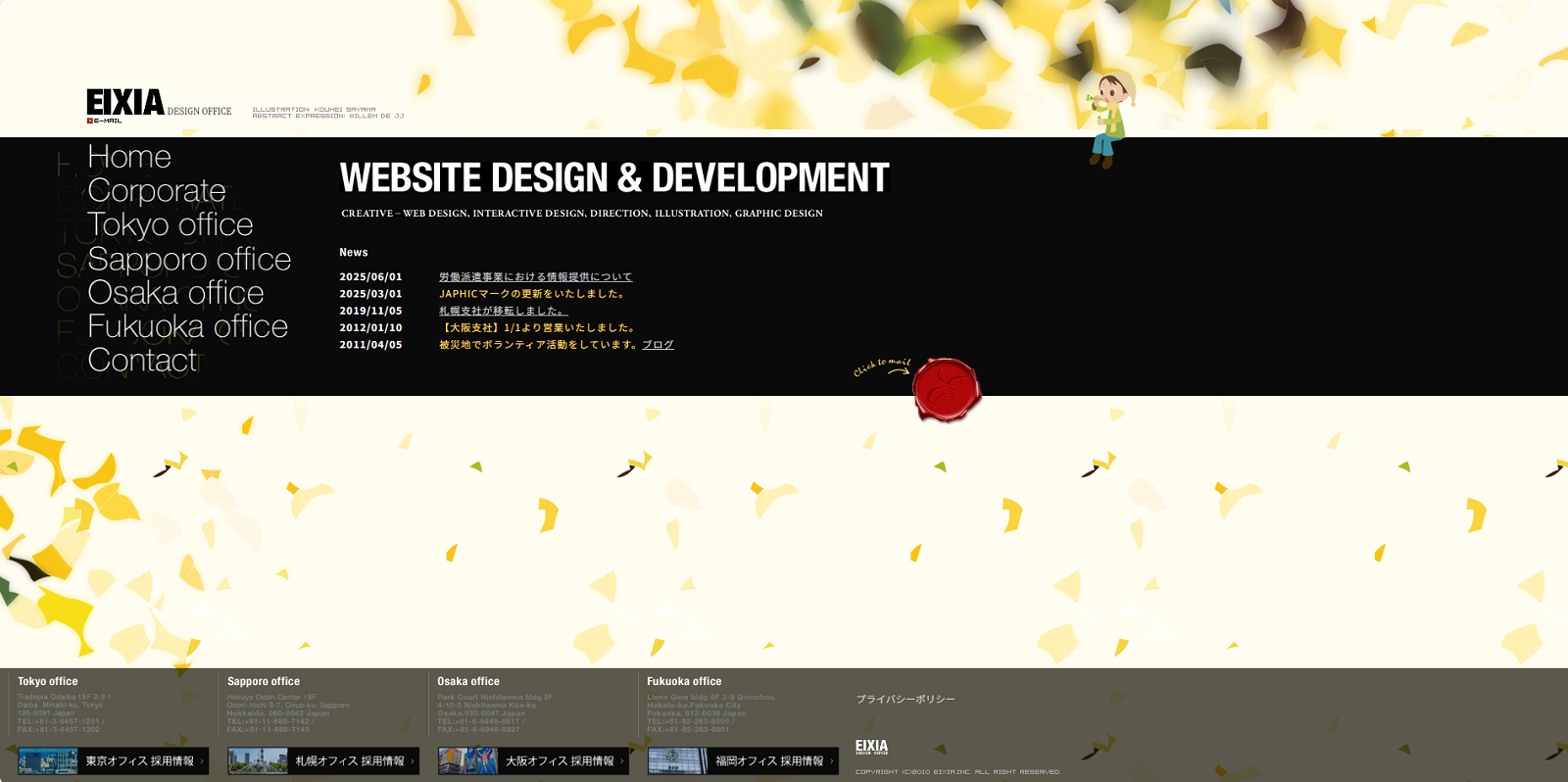Select Osaka office in navigation menu
The image size is (1568, 782).
175,293
